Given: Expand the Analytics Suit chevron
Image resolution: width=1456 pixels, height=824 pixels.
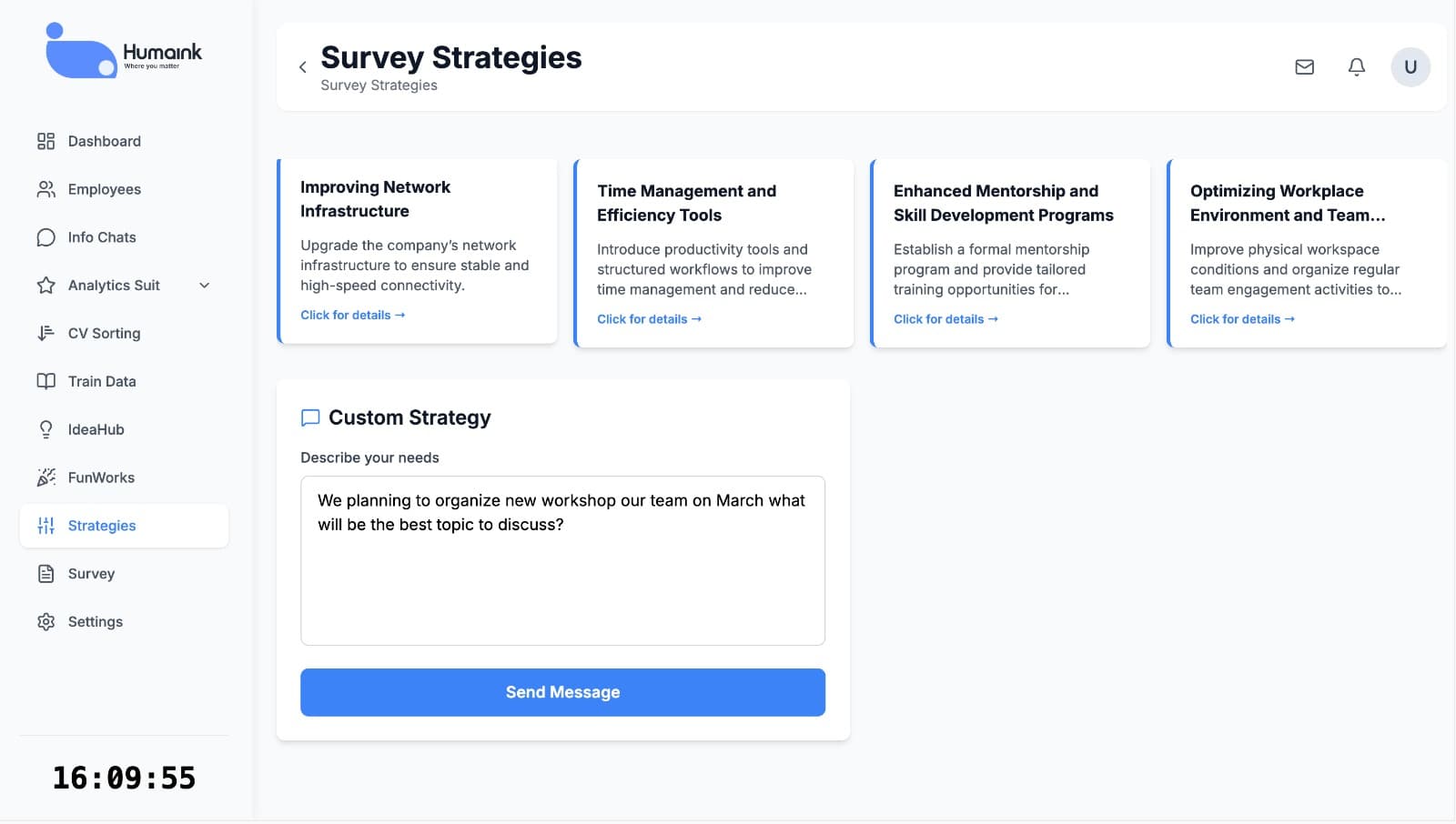Looking at the screenshot, I should click(x=205, y=286).
